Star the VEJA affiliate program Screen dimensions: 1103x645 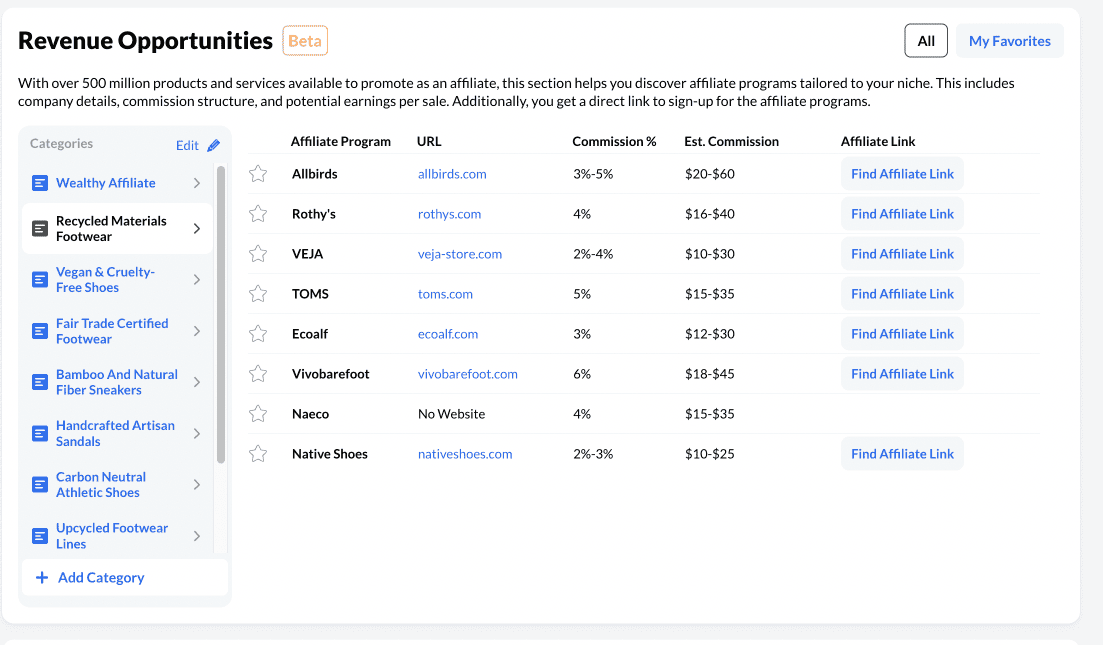(258, 254)
